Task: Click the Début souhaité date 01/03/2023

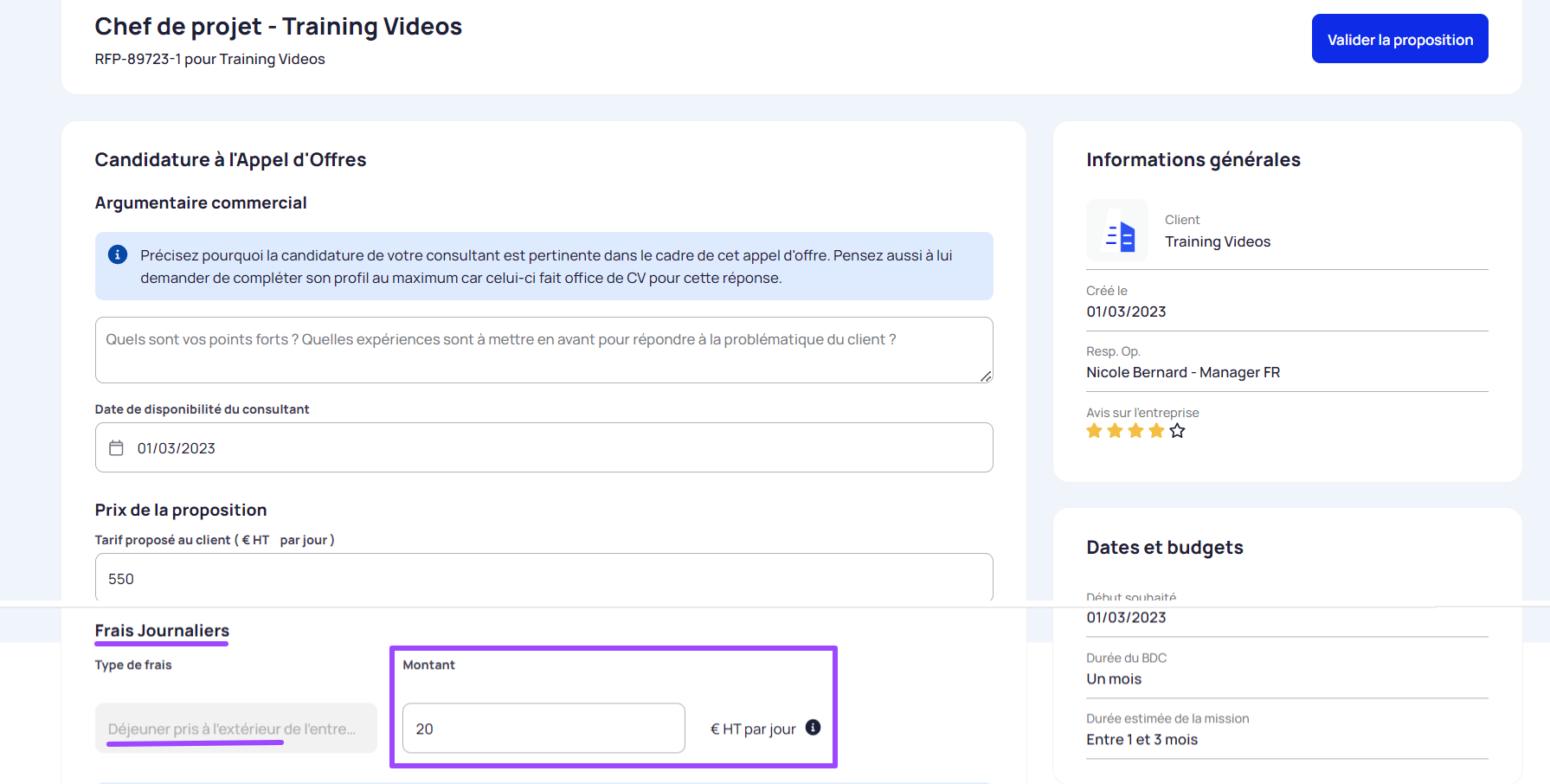Action: (1126, 617)
